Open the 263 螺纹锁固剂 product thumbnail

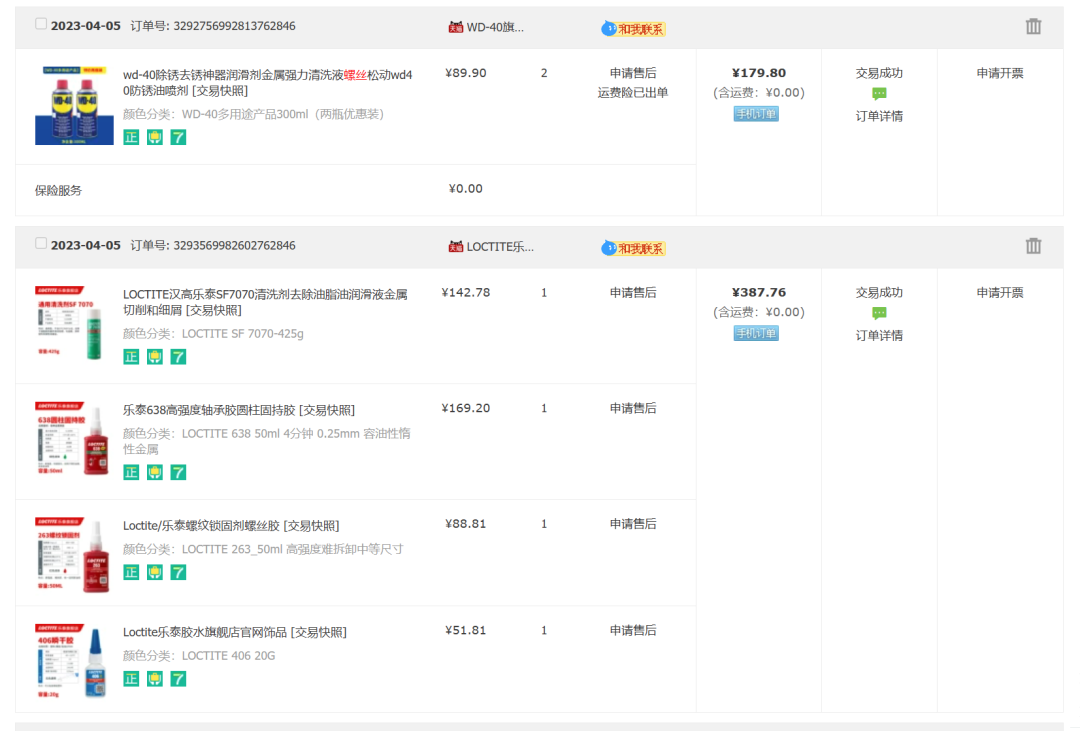tap(74, 555)
